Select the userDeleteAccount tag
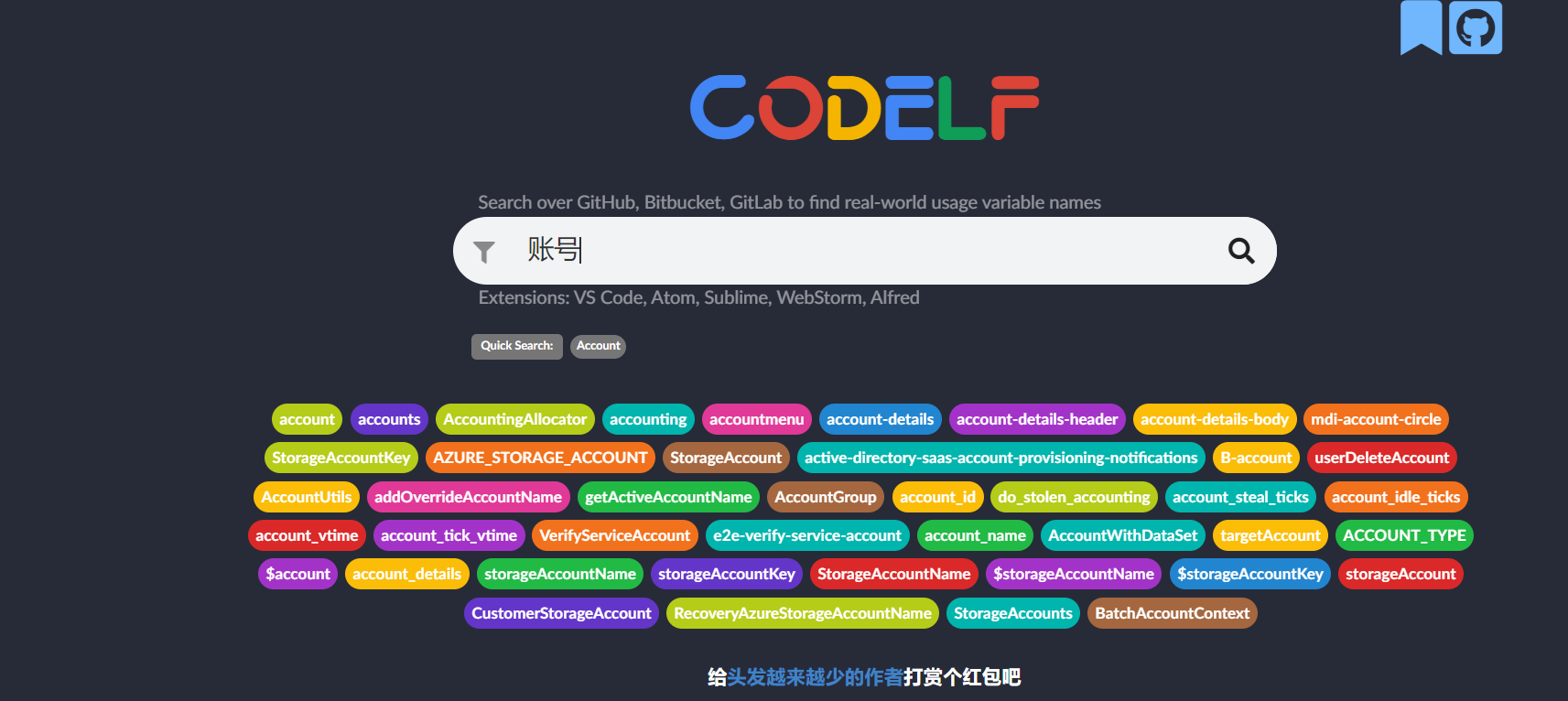 coord(1382,458)
